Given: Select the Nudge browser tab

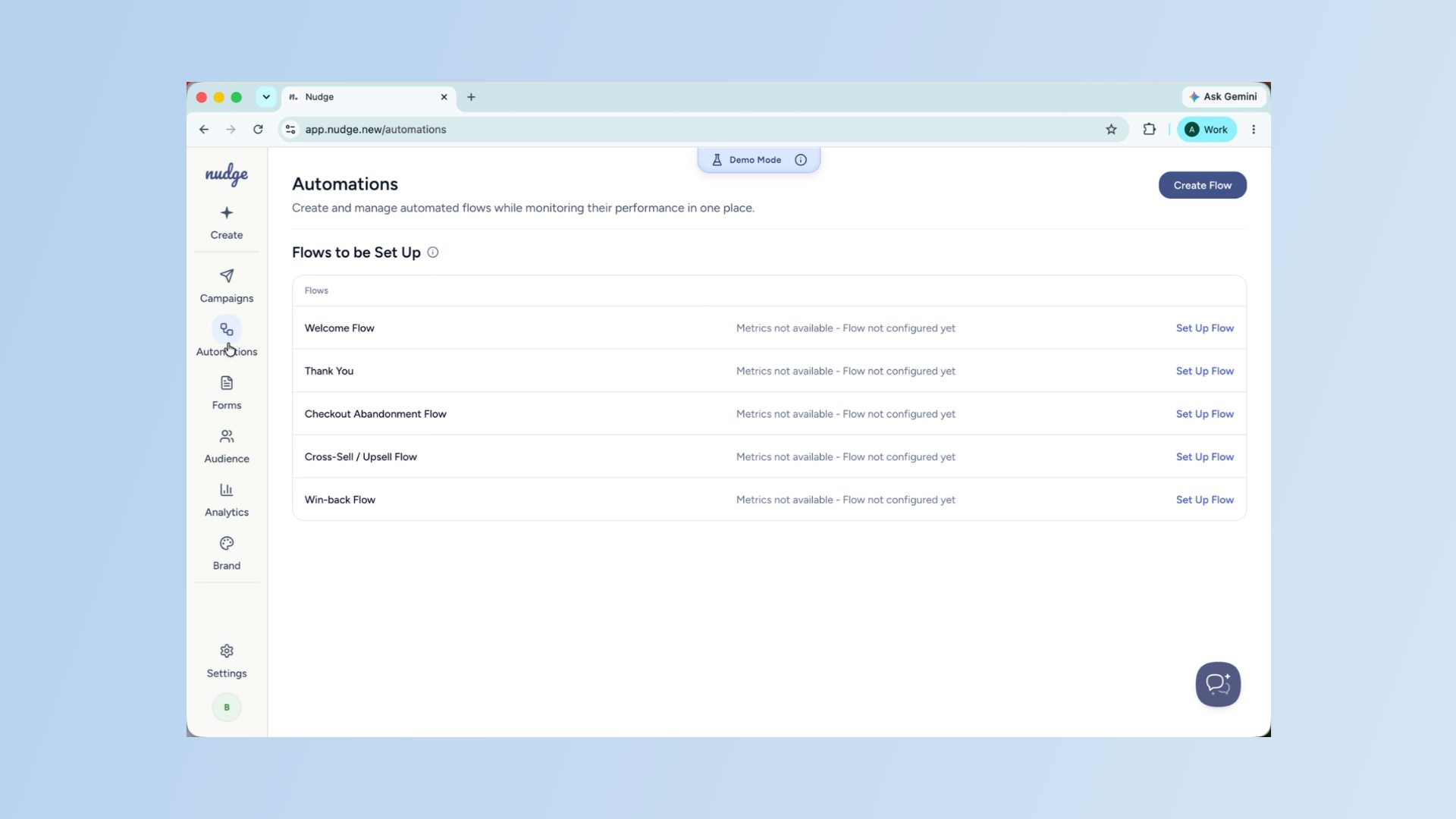Looking at the screenshot, I should click(369, 97).
